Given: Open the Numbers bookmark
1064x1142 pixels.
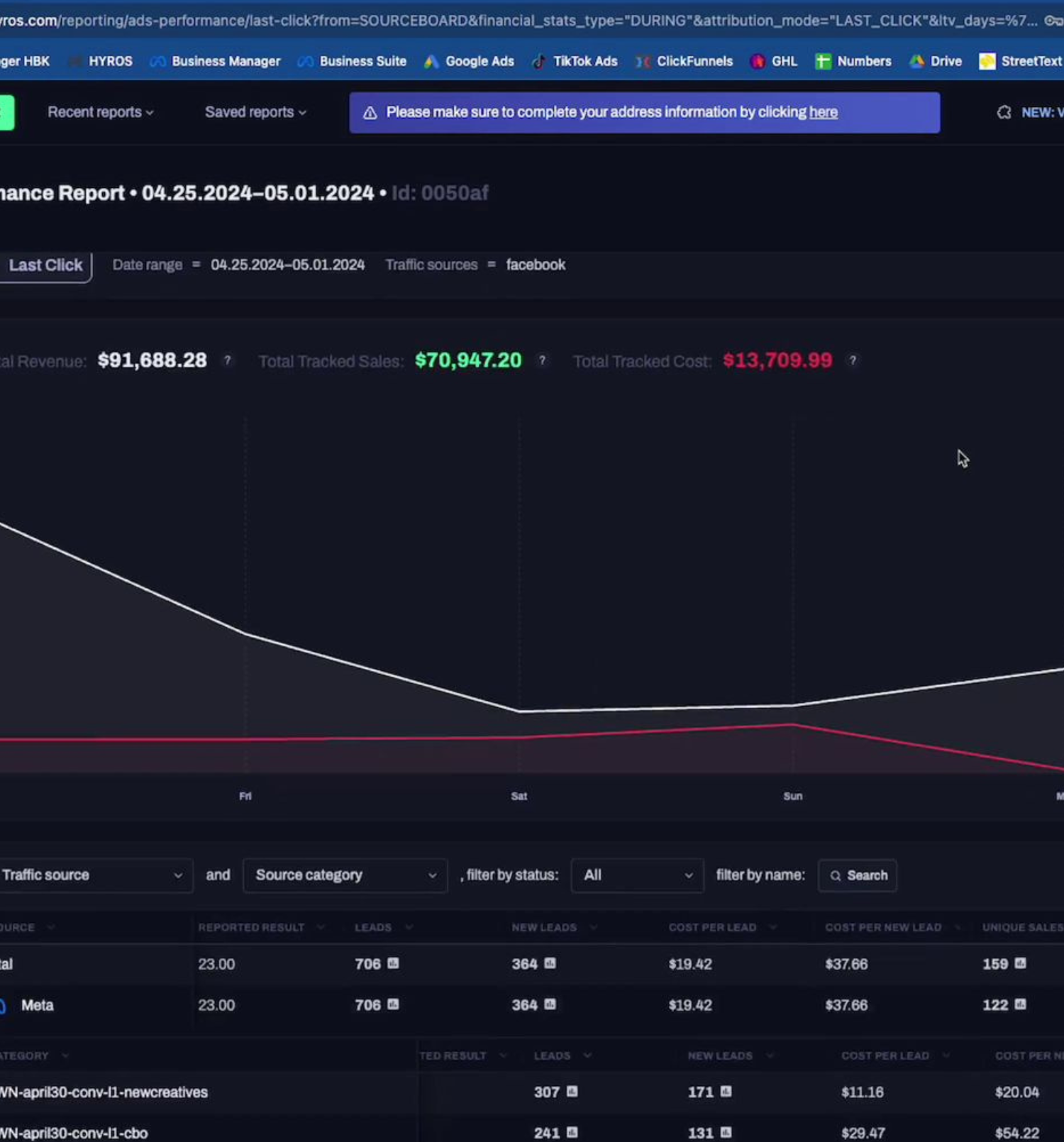Looking at the screenshot, I should (x=853, y=61).
